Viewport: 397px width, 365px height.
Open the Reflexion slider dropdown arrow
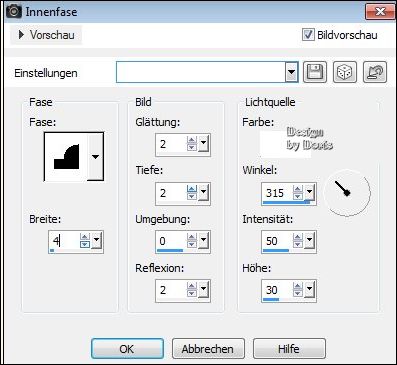click(x=203, y=289)
